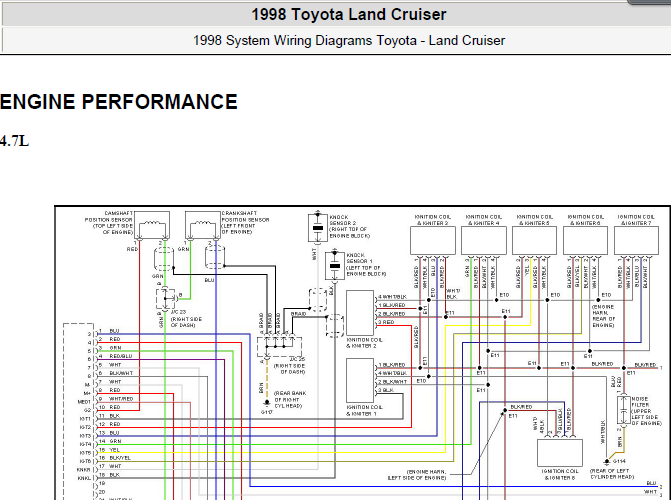Click connector pin label '13 BLU'

point(110,433)
